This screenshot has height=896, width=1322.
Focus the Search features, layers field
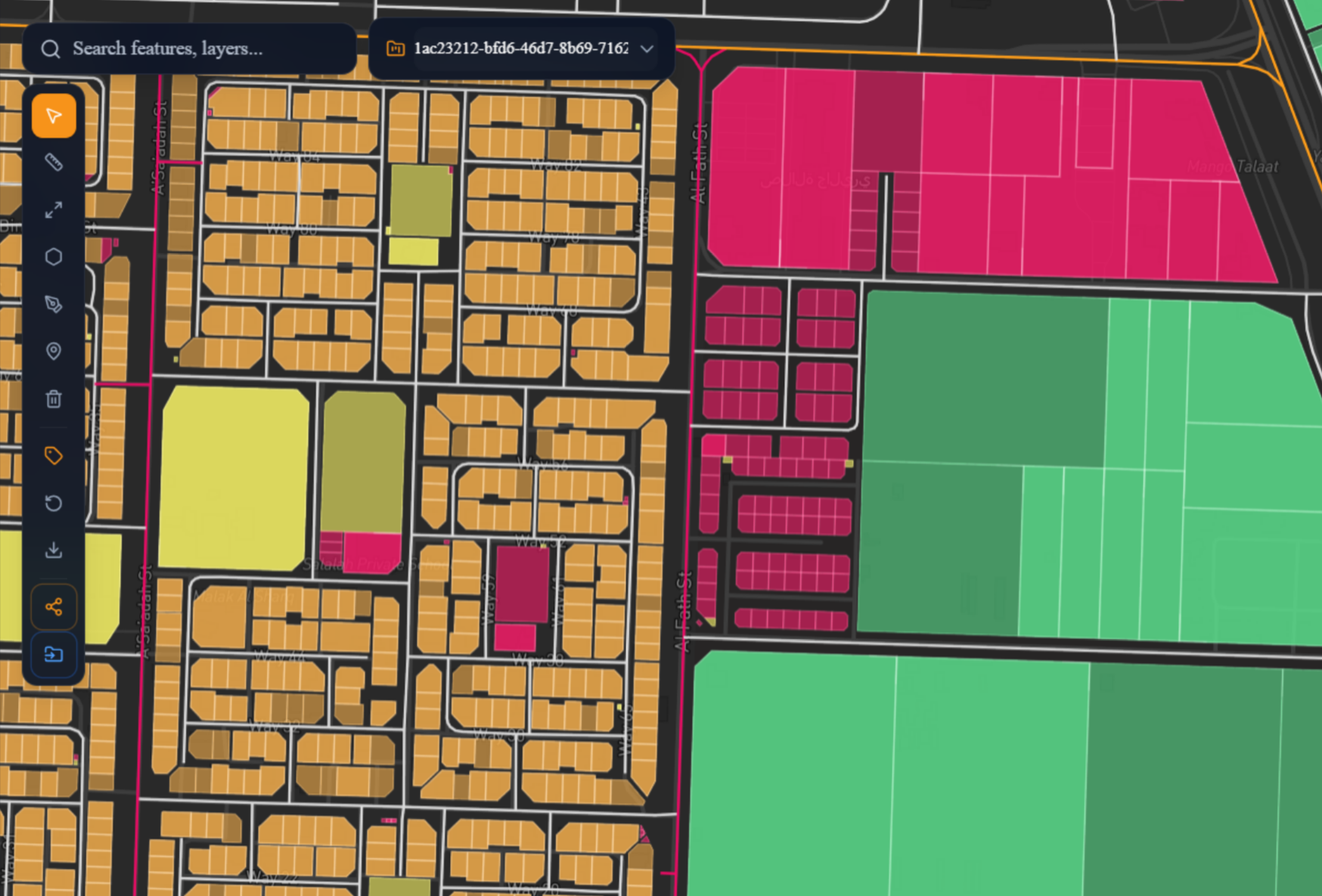204,48
